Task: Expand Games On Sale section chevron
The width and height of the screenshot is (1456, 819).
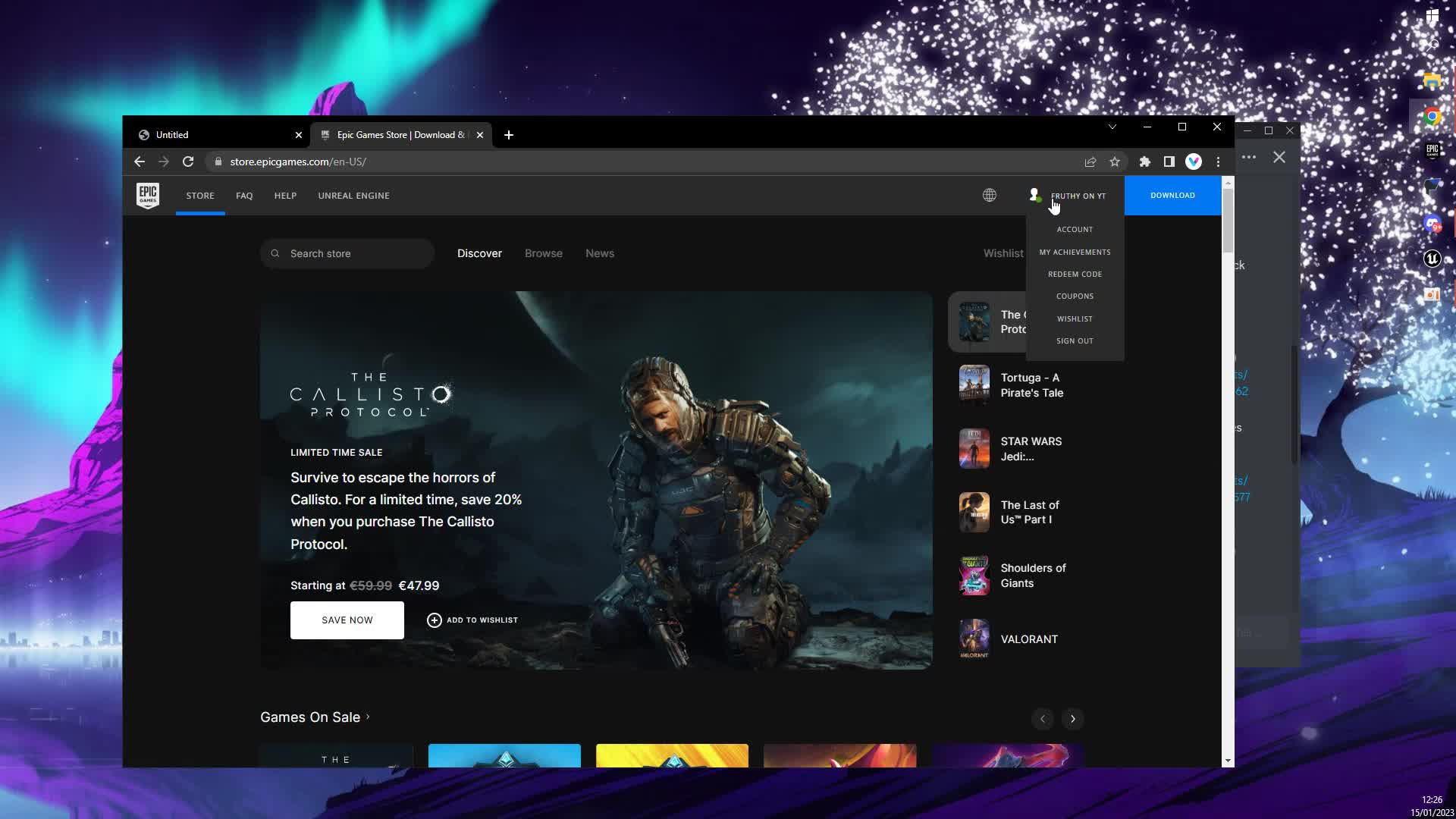Action: (x=369, y=717)
